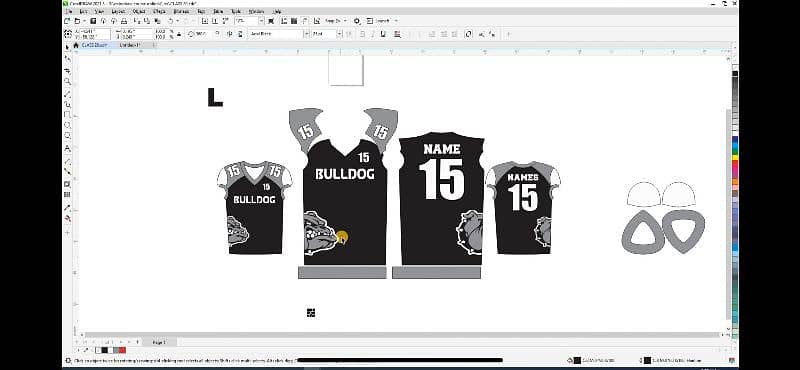This screenshot has width=800, height=370.
Task: Toggle underline text formatting
Action: coord(383,34)
